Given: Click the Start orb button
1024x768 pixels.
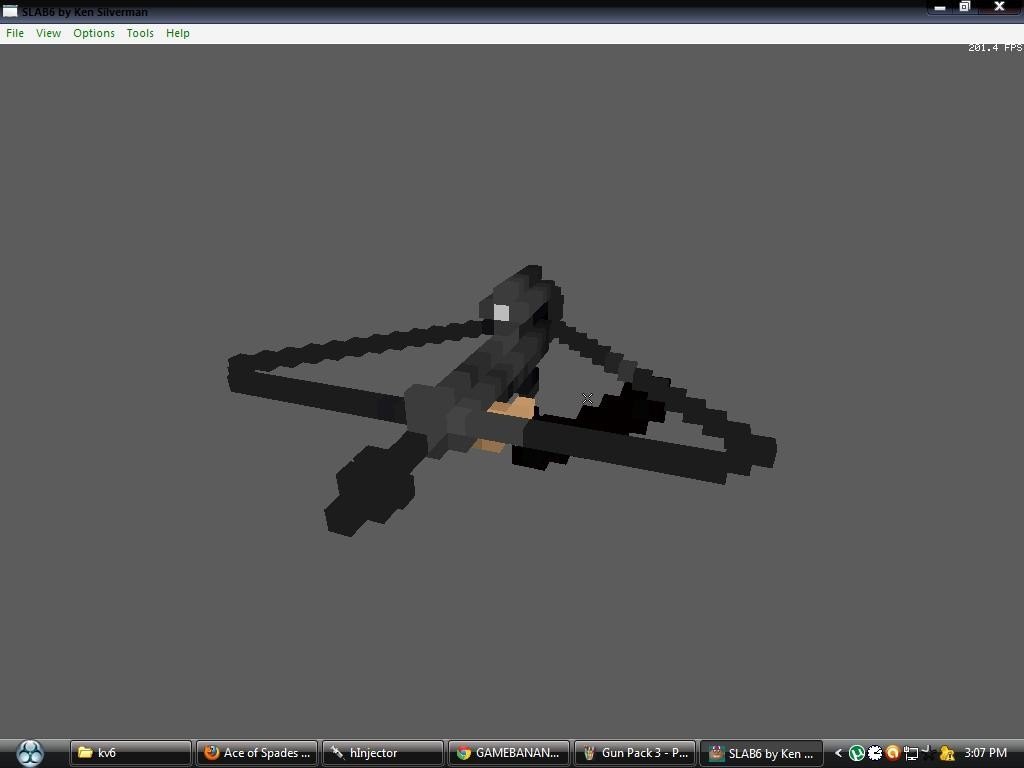Looking at the screenshot, I should tap(30, 752).
